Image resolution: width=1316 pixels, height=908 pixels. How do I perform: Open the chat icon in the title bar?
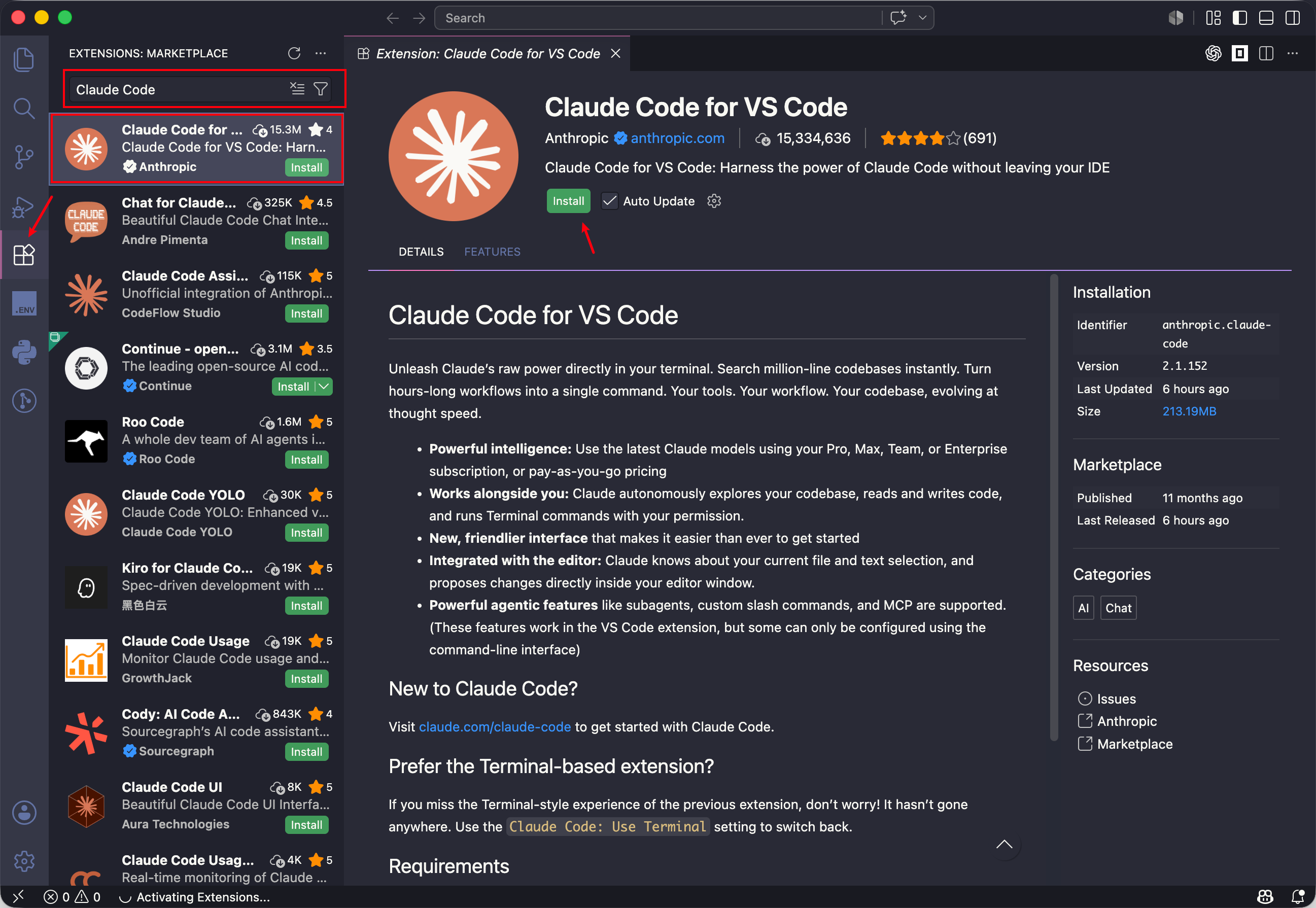pyautogui.click(x=899, y=18)
